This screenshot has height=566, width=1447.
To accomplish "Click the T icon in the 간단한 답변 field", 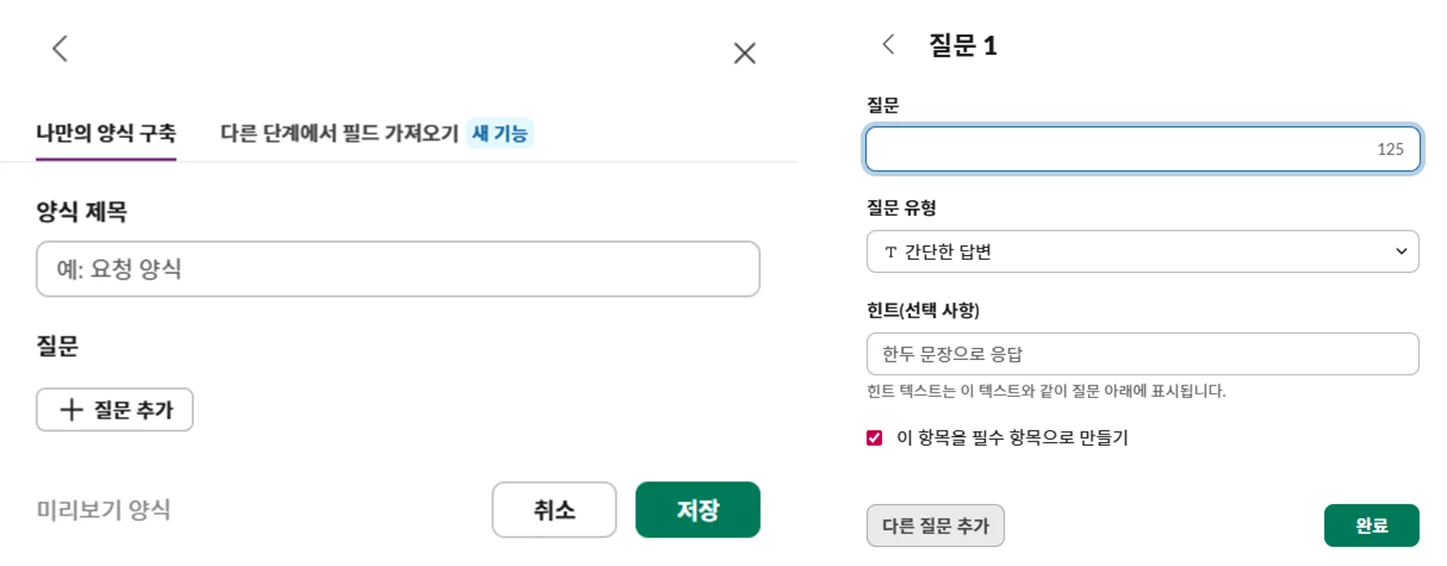I will [x=890, y=253].
